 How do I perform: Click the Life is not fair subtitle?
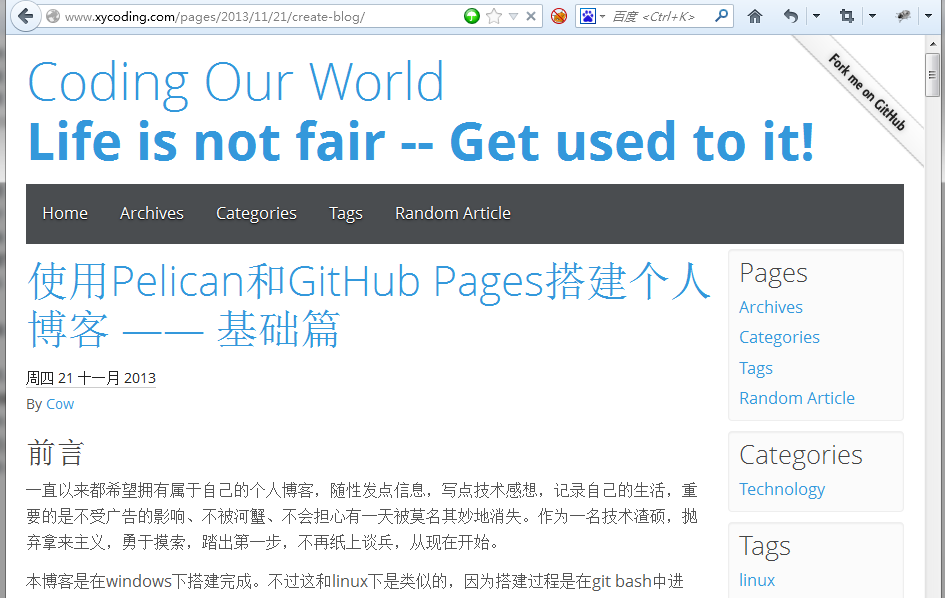pos(421,142)
